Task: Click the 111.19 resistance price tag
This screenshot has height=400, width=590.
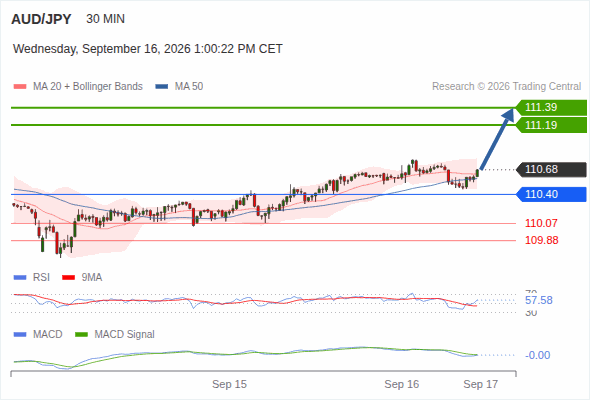Action: tap(551, 125)
